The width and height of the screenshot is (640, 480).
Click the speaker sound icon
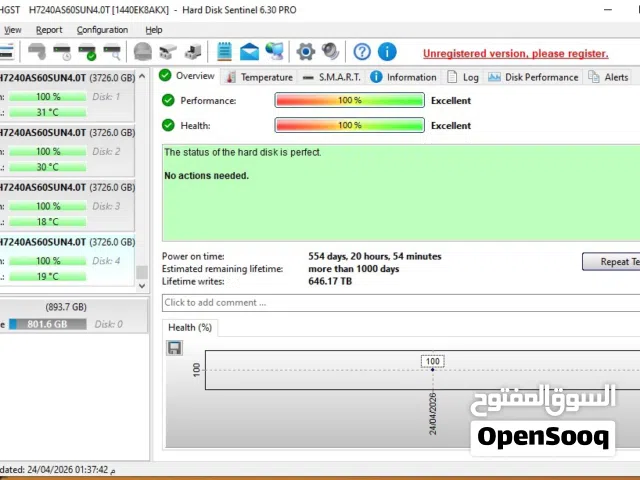331,52
